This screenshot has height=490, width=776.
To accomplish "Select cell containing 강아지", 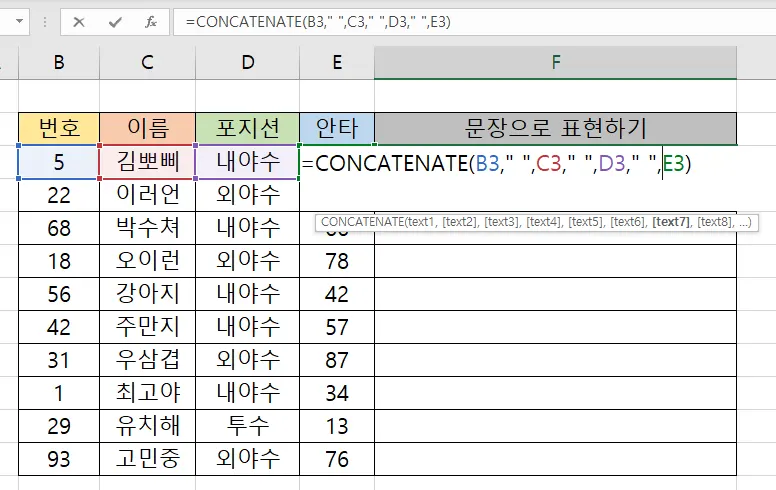I will [x=147, y=294].
